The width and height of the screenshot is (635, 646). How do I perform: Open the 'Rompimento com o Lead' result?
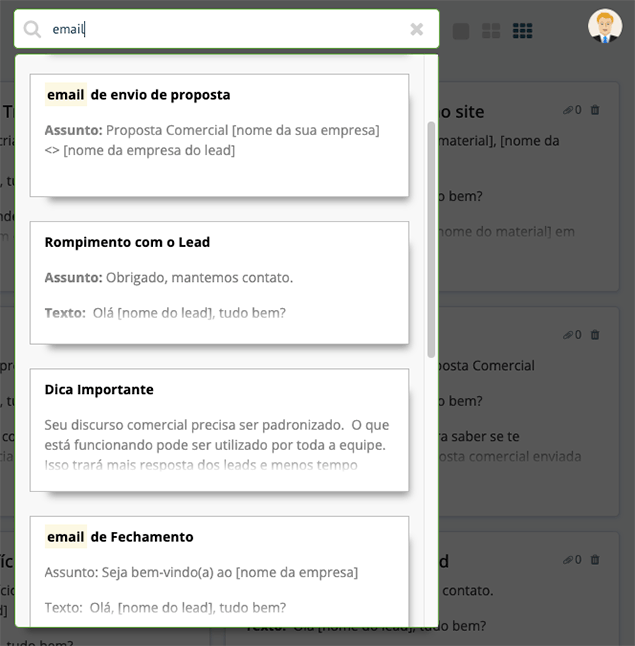pos(219,283)
